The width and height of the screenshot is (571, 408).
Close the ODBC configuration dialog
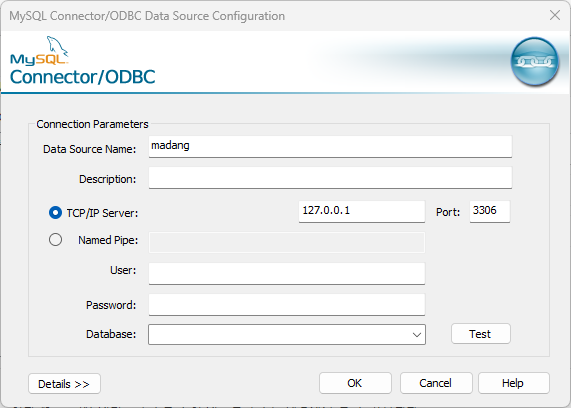coord(555,15)
